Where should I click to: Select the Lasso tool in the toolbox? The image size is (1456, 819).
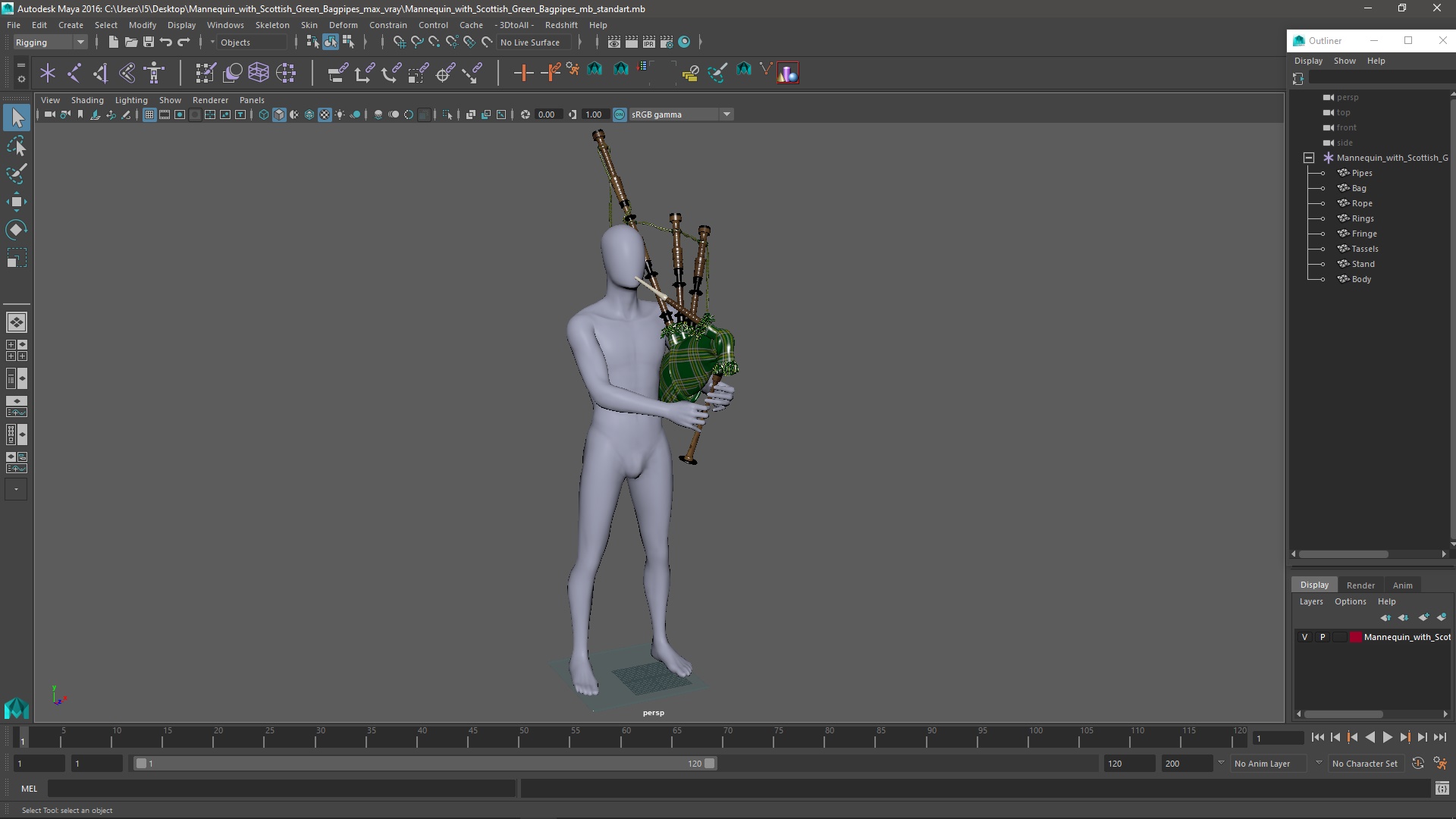(x=16, y=146)
